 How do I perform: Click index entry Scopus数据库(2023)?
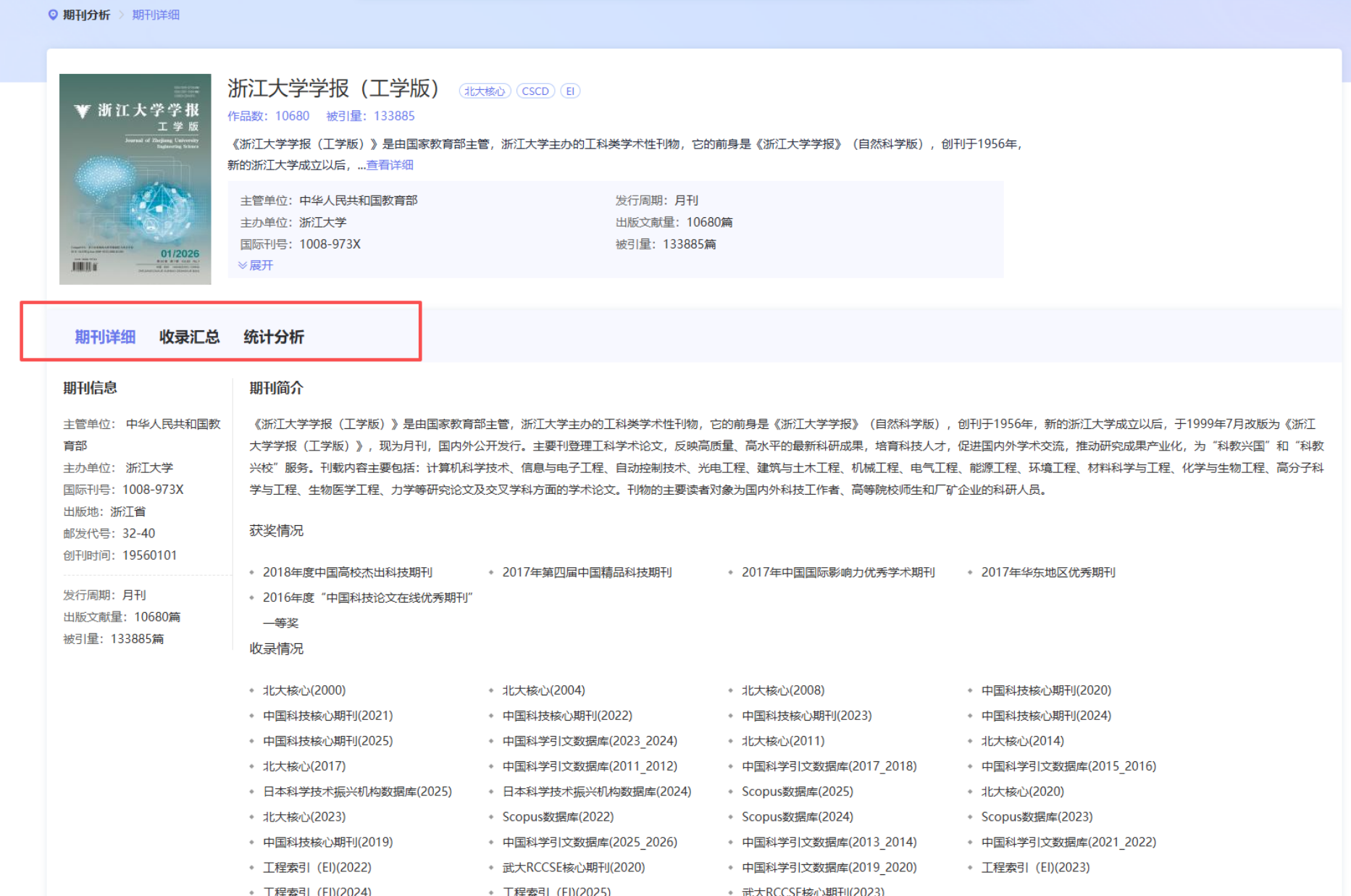pyautogui.click(x=1037, y=817)
